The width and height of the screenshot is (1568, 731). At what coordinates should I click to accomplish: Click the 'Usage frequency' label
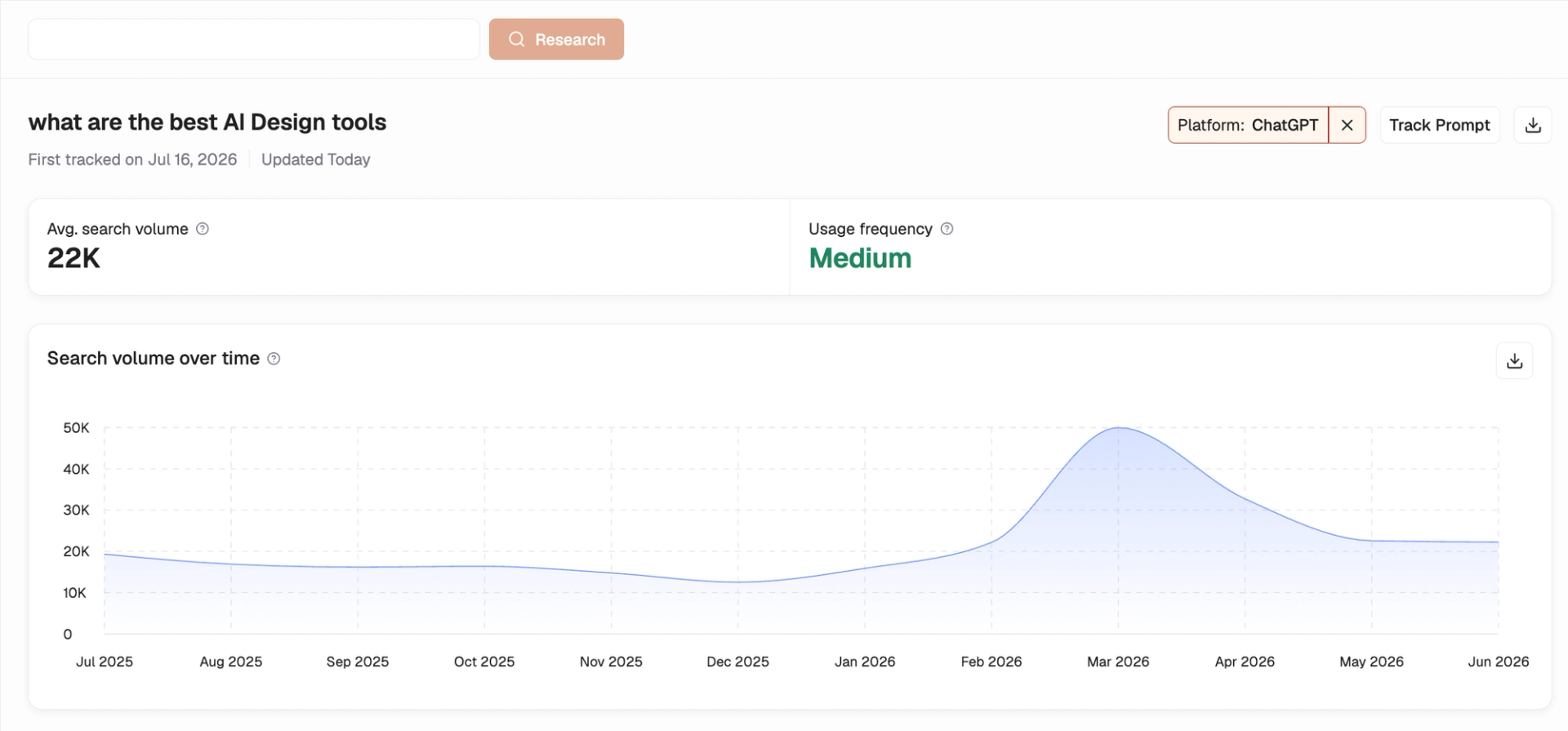871,229
